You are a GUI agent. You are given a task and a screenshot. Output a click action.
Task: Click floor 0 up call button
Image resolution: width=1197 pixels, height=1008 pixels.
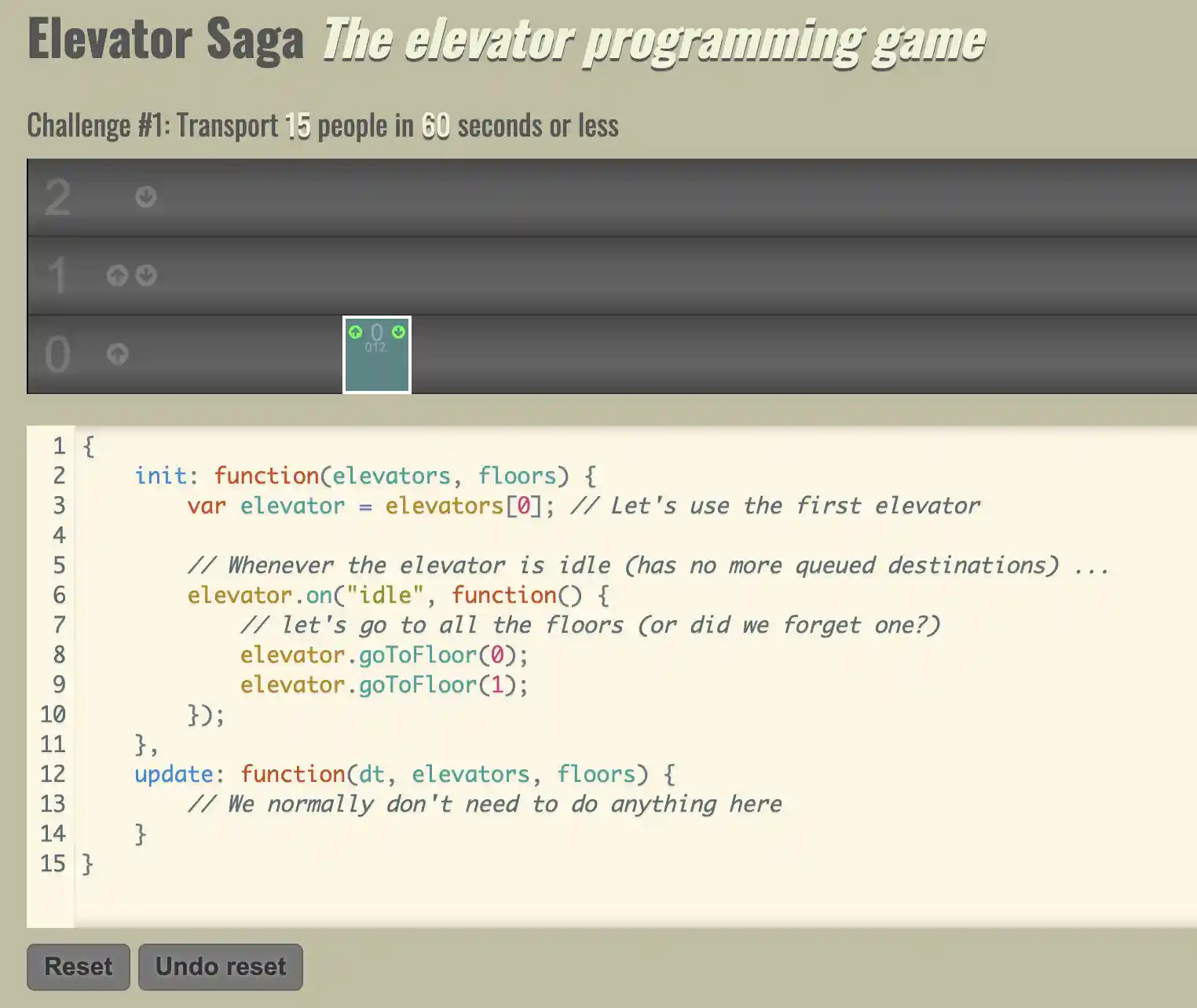(x=117, y=354)
